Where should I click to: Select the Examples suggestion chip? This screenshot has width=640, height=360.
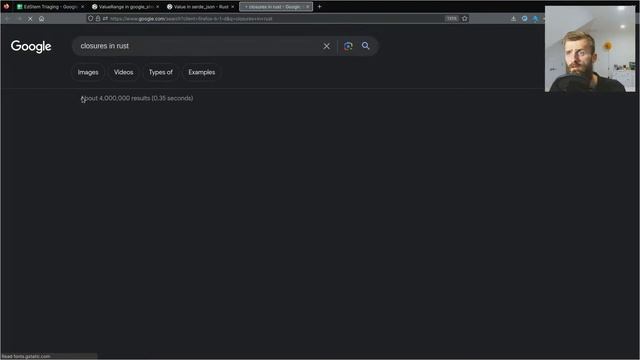[202, 72]
